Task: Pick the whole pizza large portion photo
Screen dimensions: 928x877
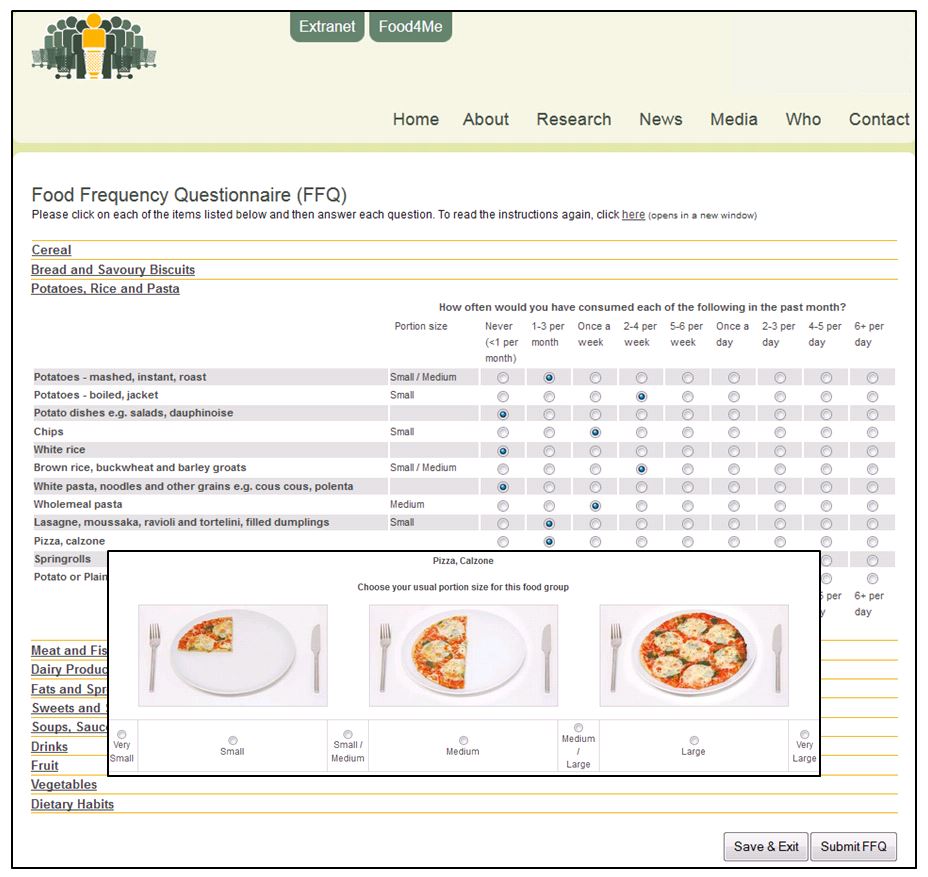Action: point(694,655)
